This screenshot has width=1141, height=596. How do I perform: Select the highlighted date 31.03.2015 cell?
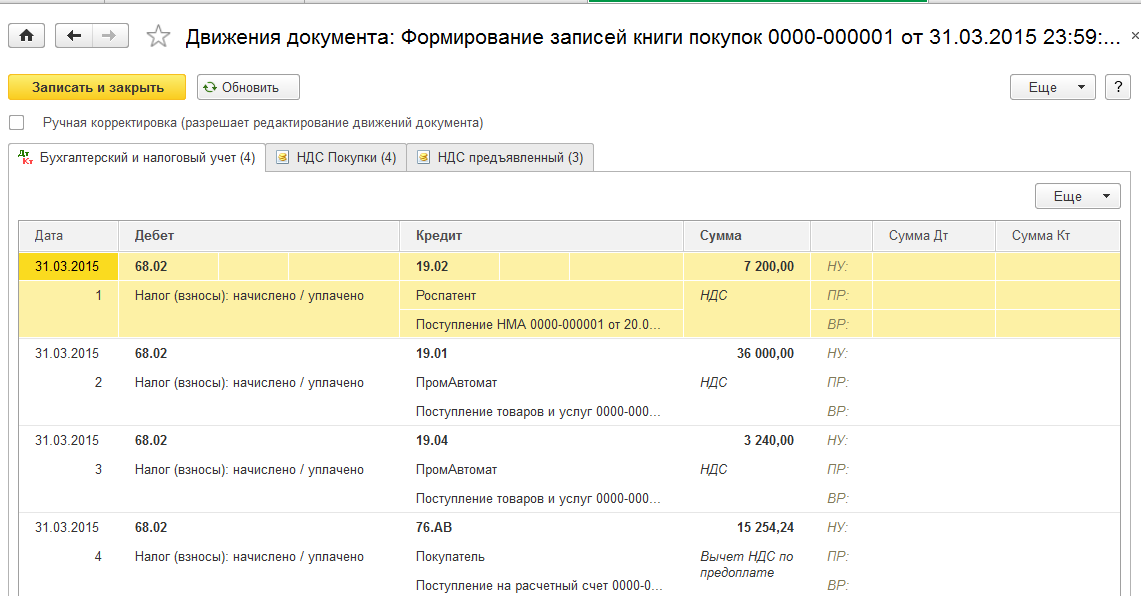[68, 266]
